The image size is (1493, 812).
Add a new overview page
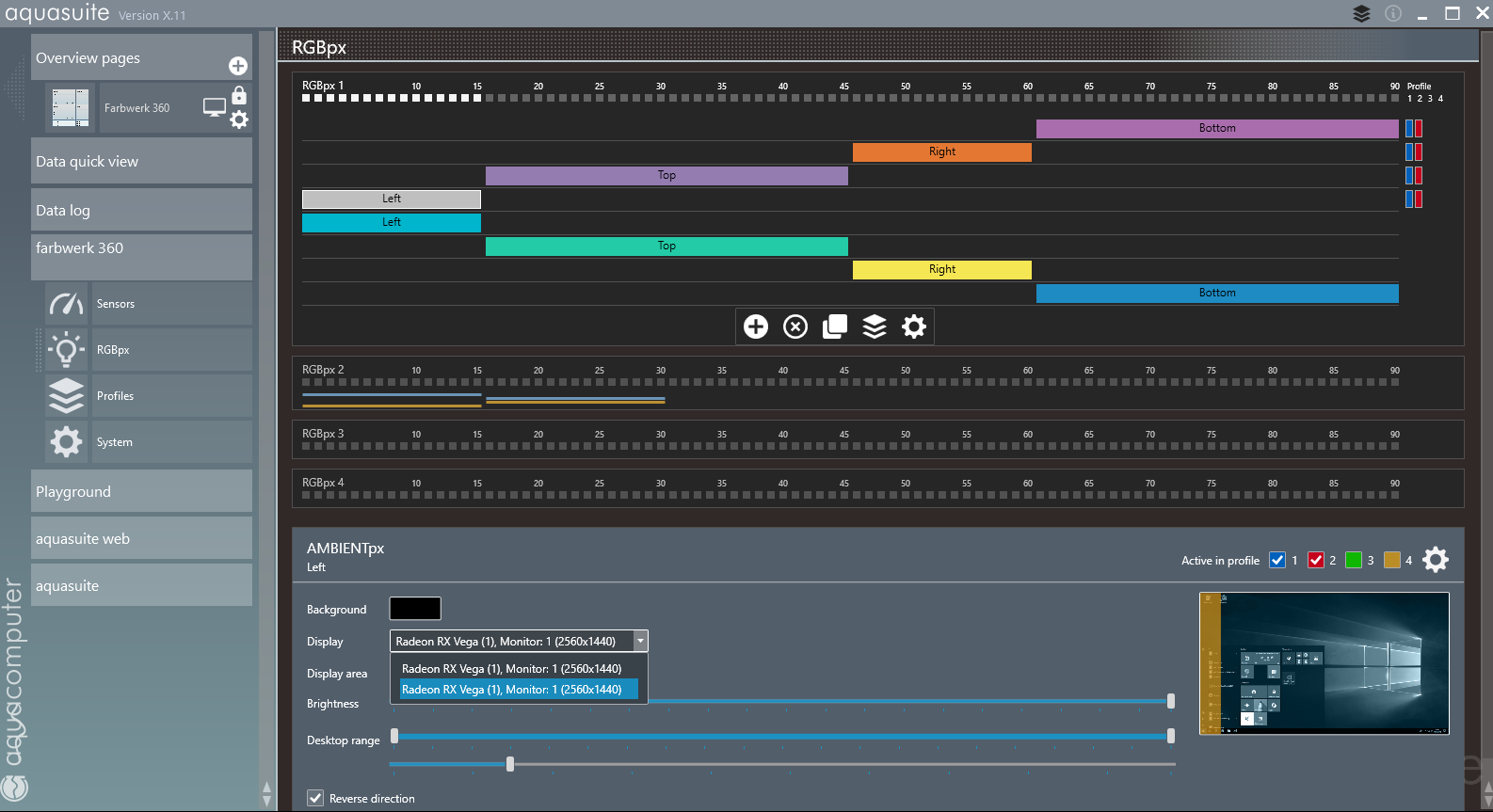238,66
